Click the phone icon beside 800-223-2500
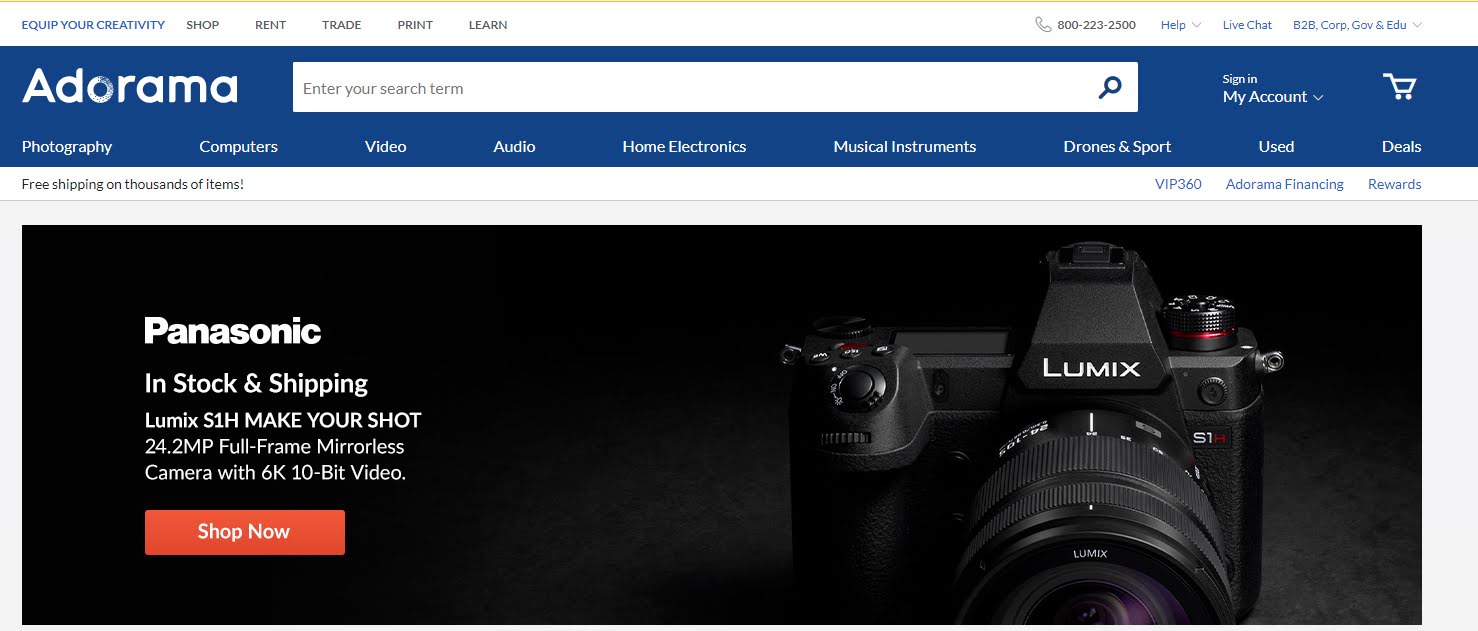The height and width of the screenshot is (631, 1478). (x=1043, y=25)
